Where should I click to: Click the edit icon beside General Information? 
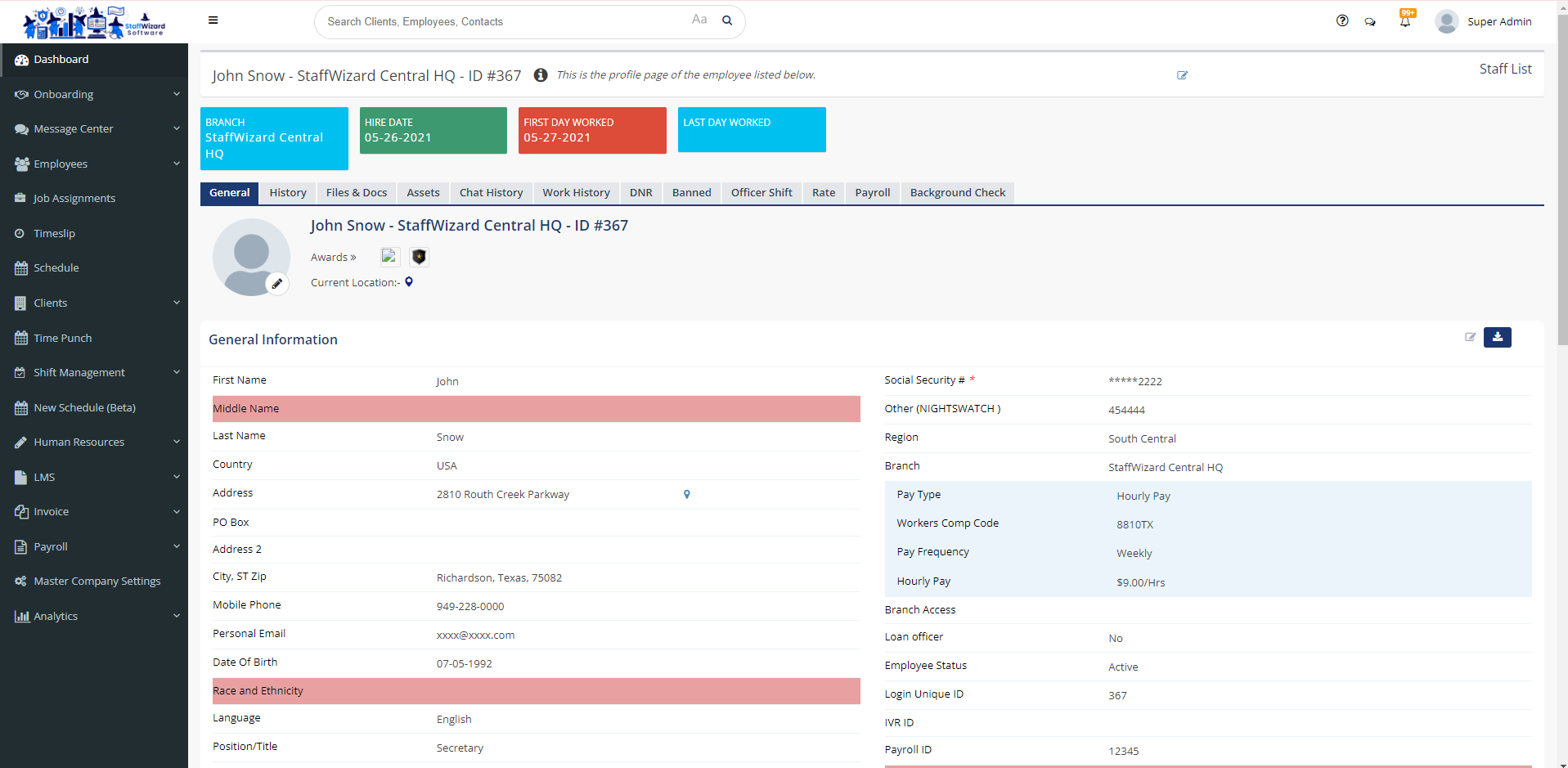(x=1470, y=337)
